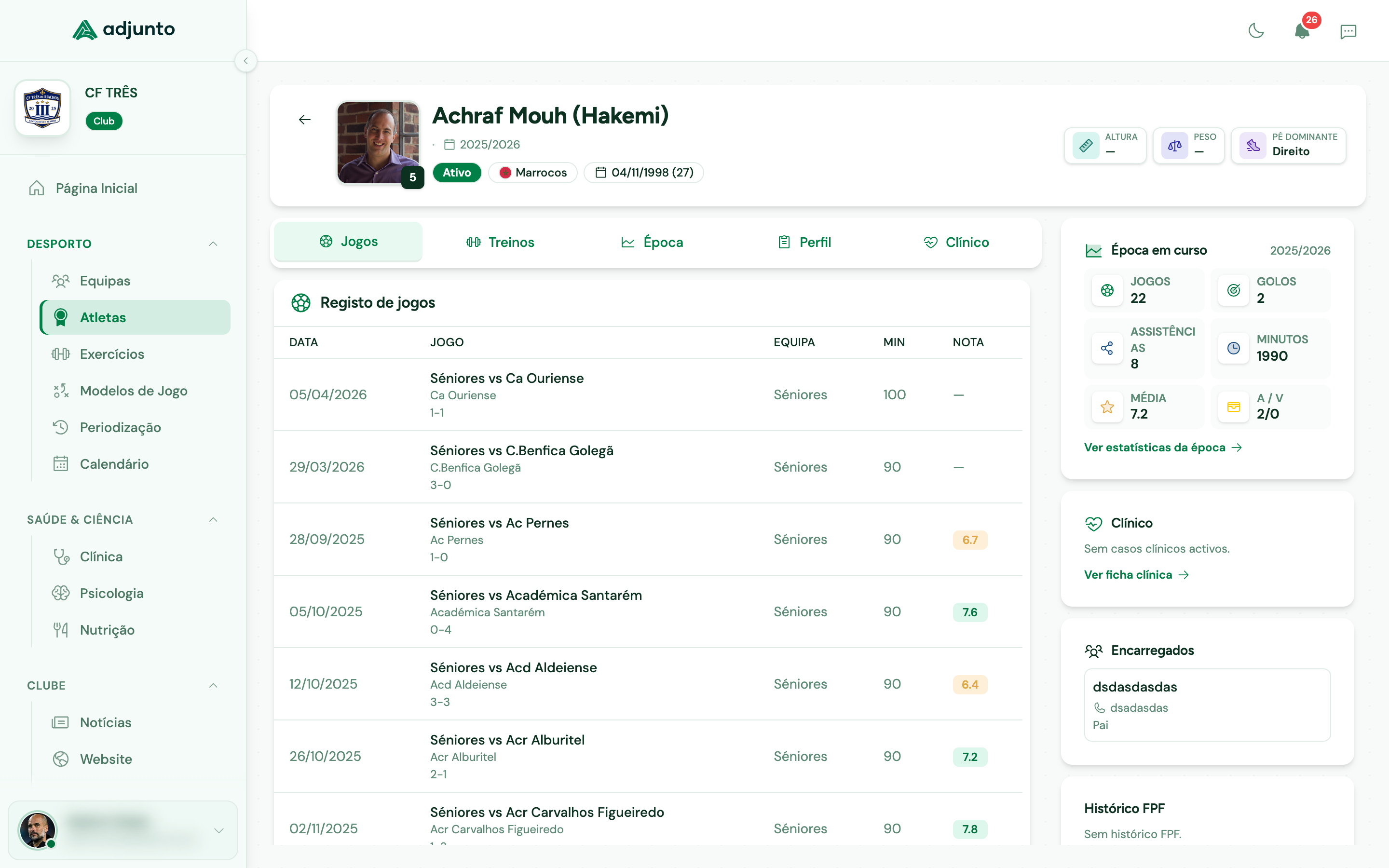1389x868 pixels.
Task: Open Exercícios from the sidebar
Action: (x=112, y=354)
